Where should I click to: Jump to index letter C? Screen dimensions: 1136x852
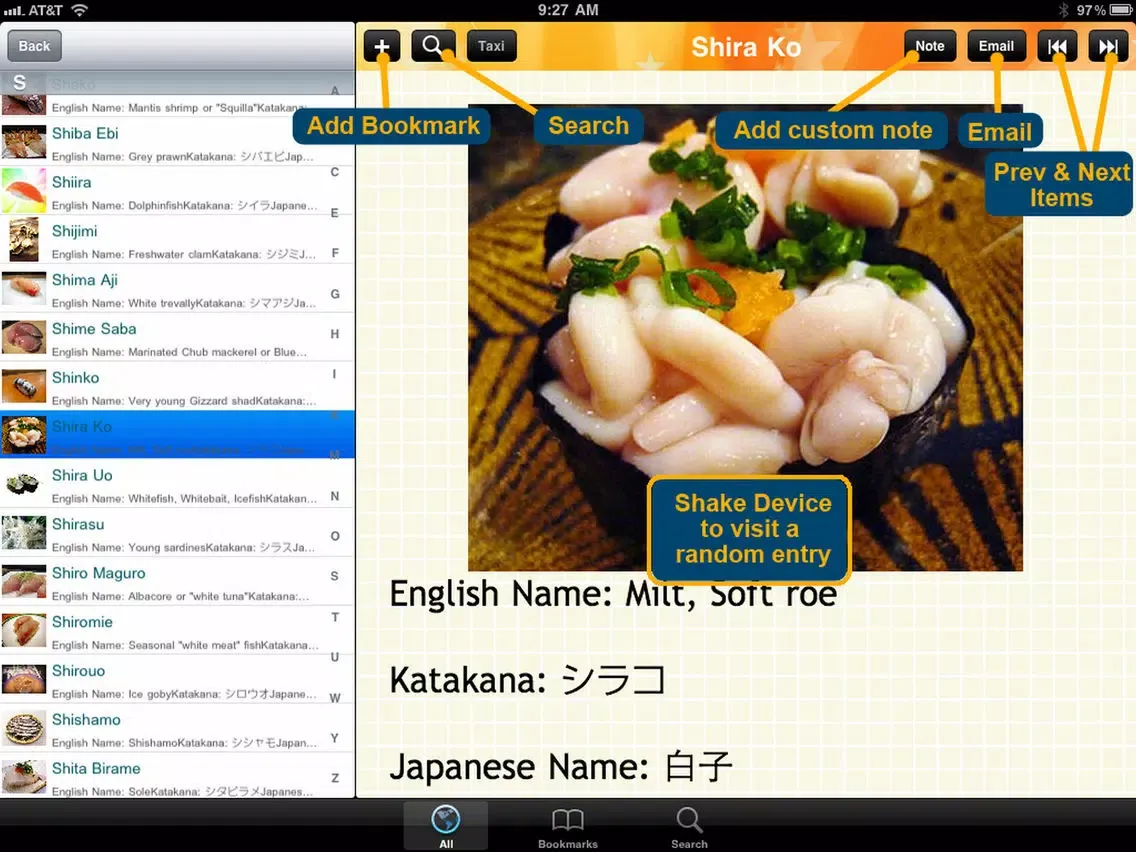click(335, 172)
